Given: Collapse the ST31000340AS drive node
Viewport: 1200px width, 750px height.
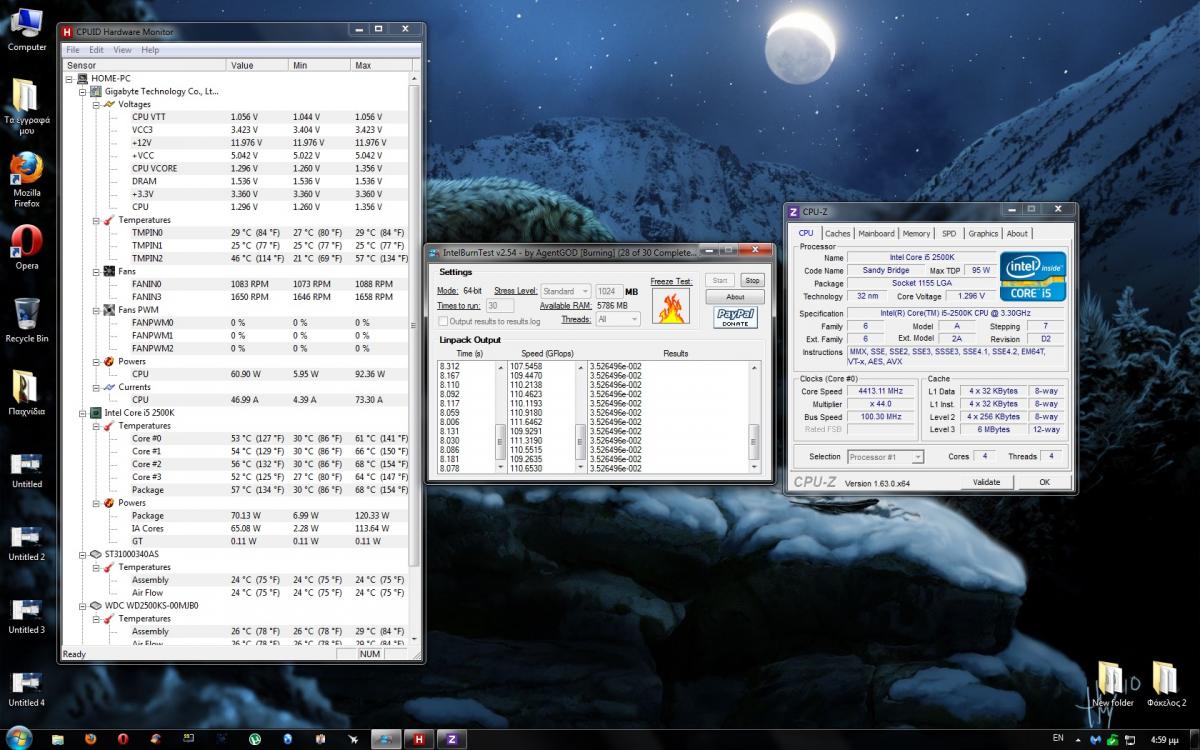Looking at the screenshot, I should click(x=83, y=554).
